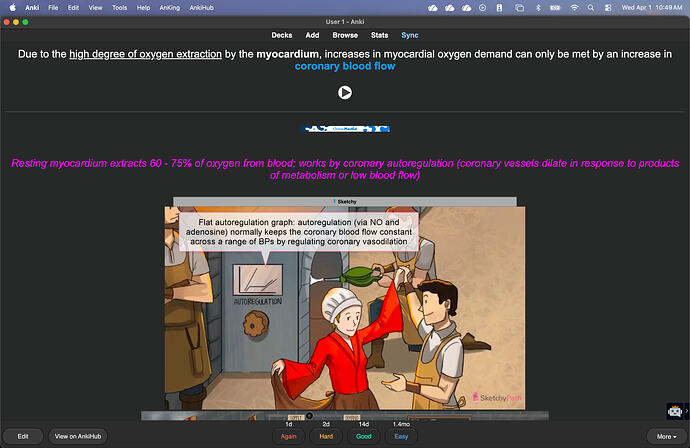The width and height of the screenshot is (690, 448).
Task: Click the pink "Resting myocardium extracts" note text
Action: coord(345,169)
